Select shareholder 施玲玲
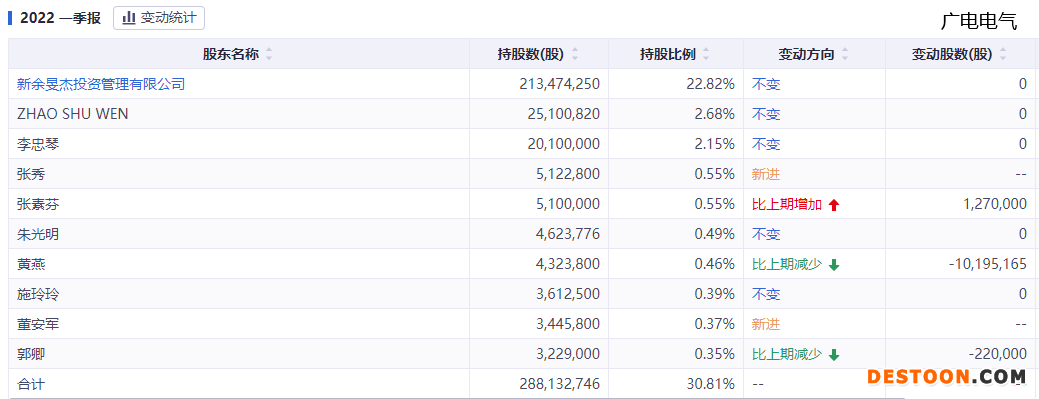1039x399 pixels. [38, 294]
